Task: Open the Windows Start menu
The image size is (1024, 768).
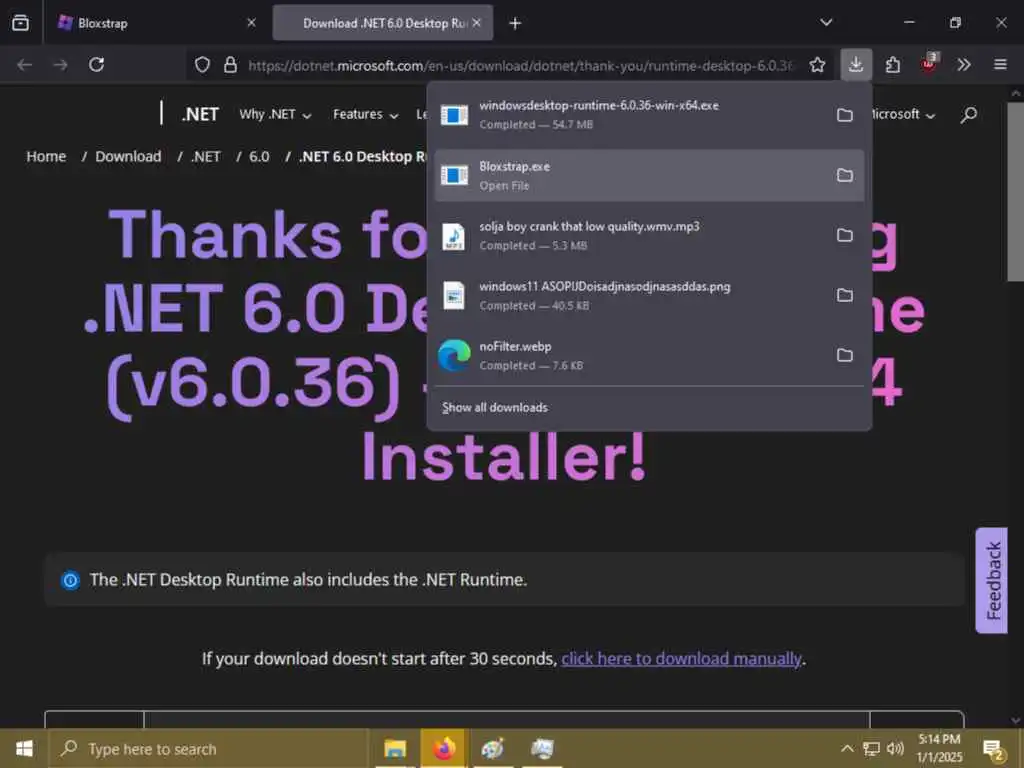Action: (x=24, y=749)
